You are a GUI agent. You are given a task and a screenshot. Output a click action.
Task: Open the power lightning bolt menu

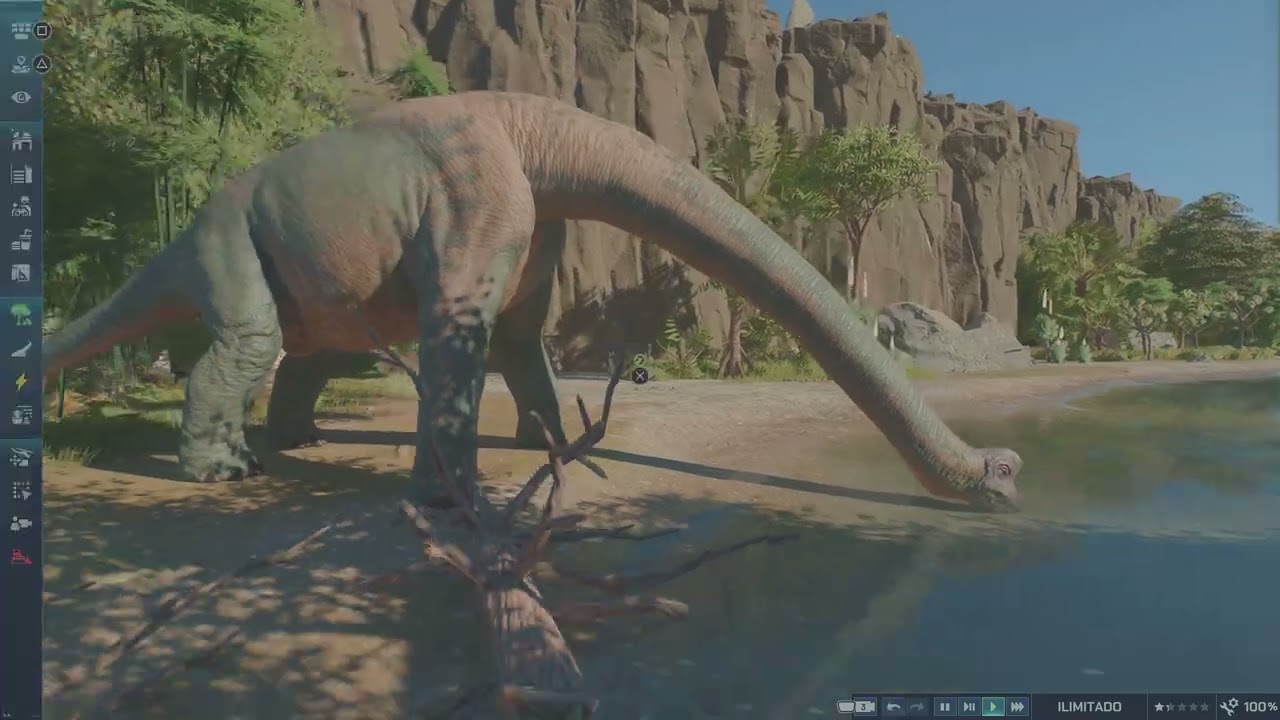click(x=21, y=381)
